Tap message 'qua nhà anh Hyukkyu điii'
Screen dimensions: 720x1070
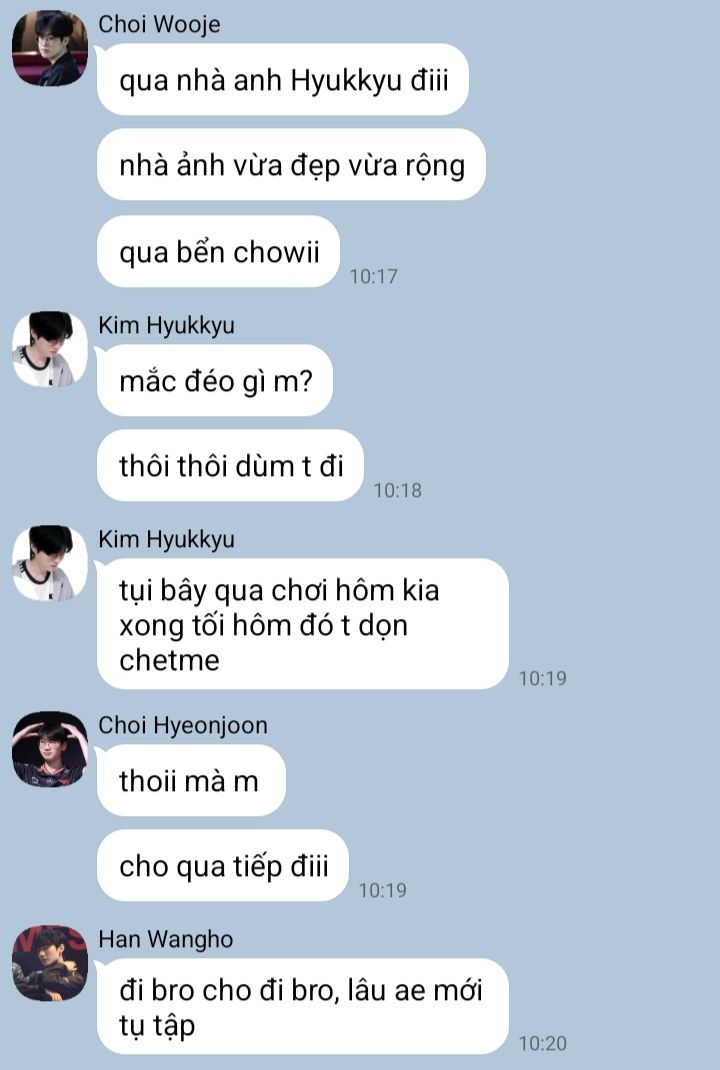[x=283, y=79]
